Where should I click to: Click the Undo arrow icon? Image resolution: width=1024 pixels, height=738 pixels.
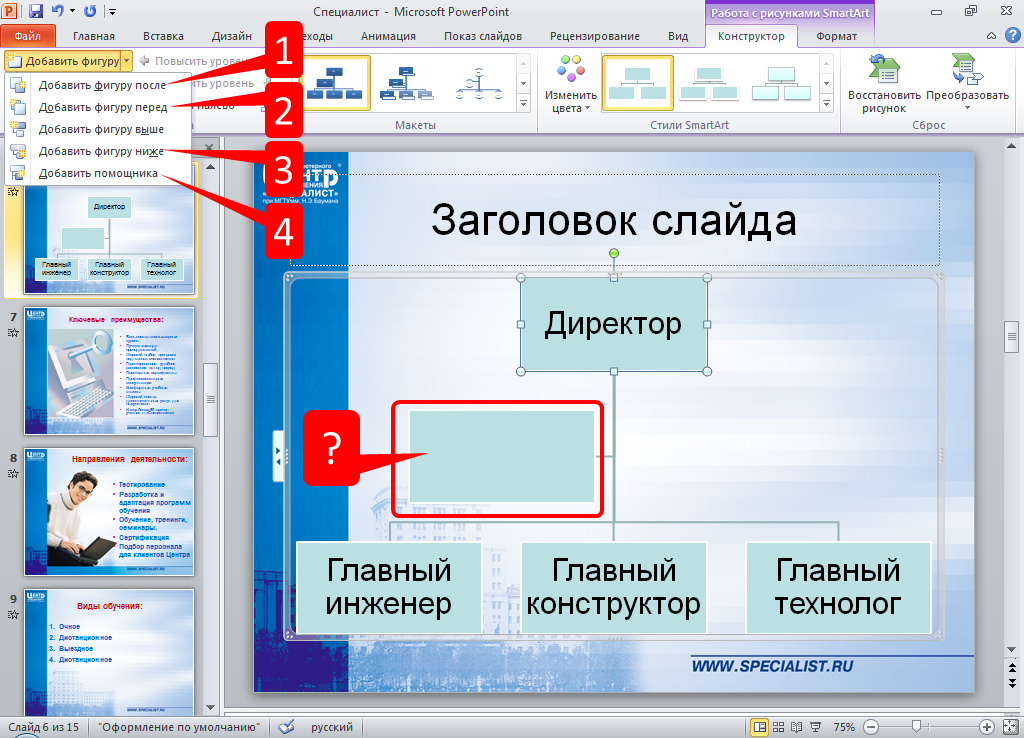[58, 12]
